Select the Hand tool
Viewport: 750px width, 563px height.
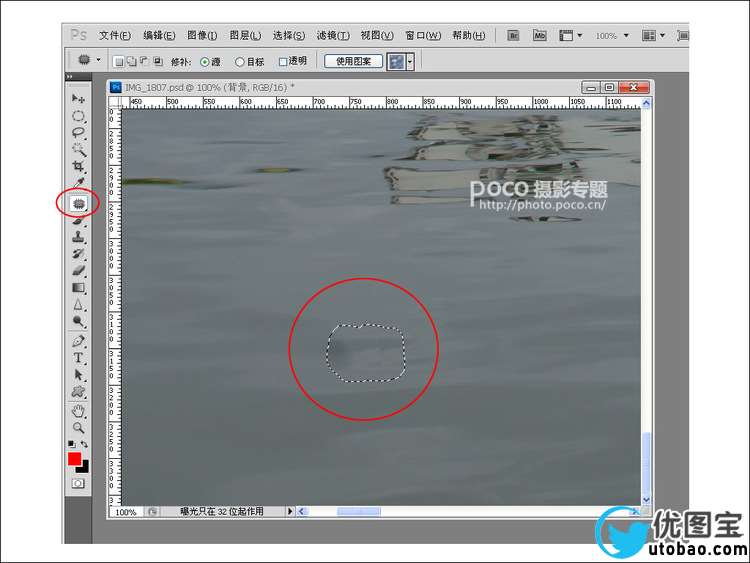(78, 410)
